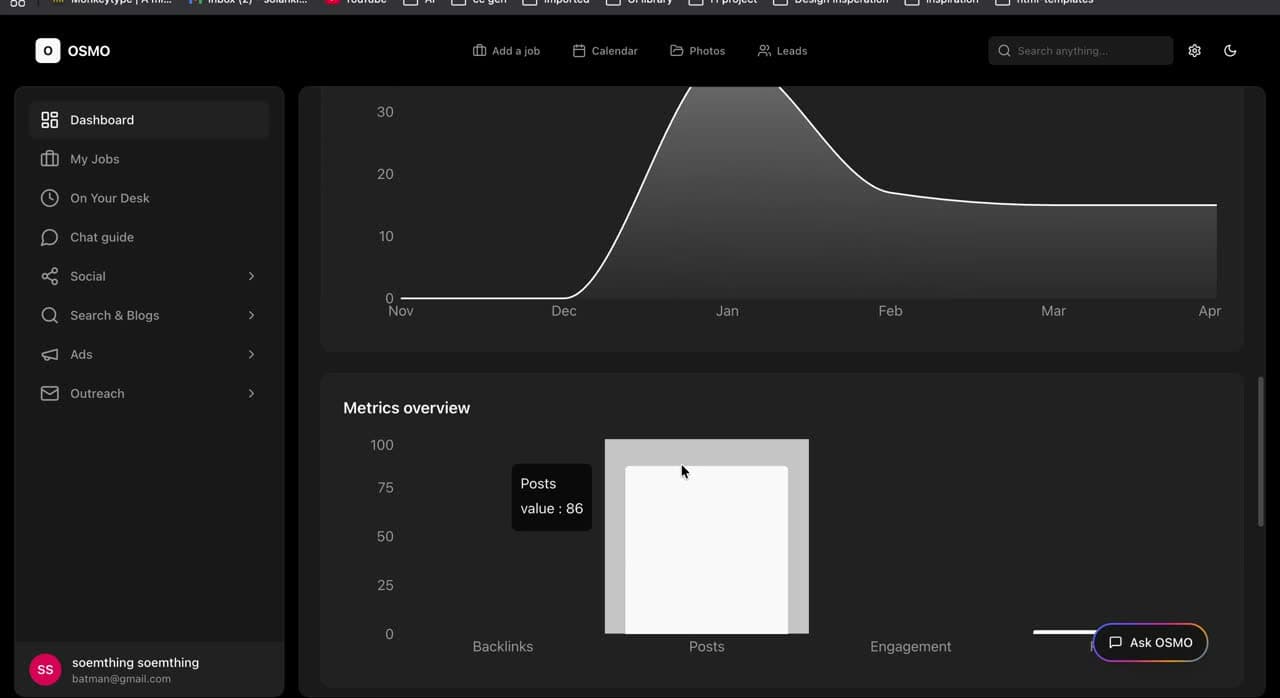Click the Outreach envelope icon
The height and width of the screenshot is (698, 1280).
click(x=49, y=393)
